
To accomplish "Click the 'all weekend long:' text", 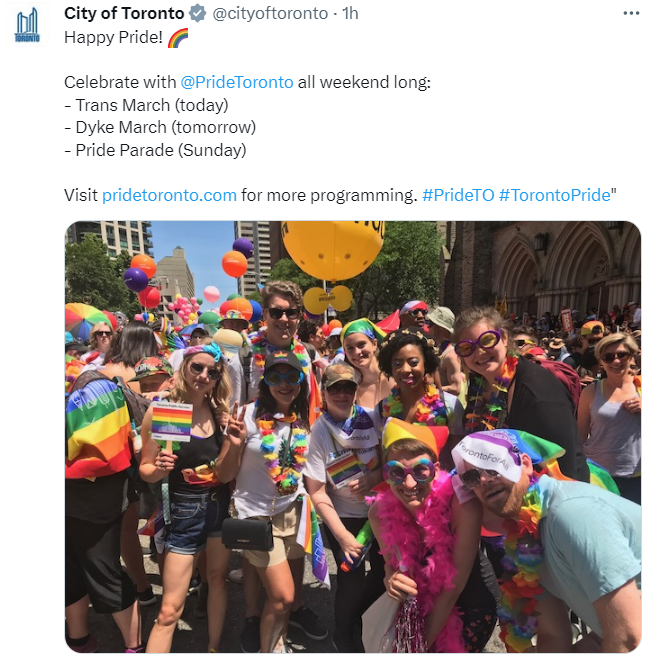I will pos(364,82).
